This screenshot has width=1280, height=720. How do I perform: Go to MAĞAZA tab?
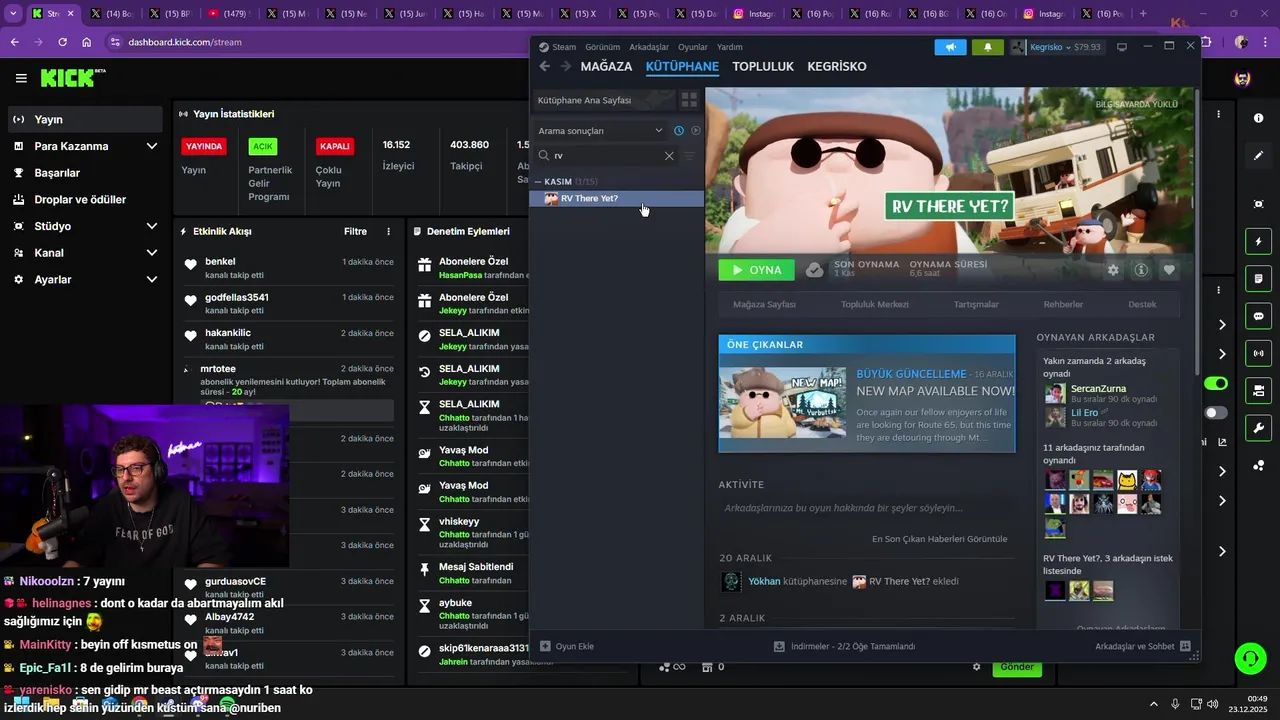(606, 66)
